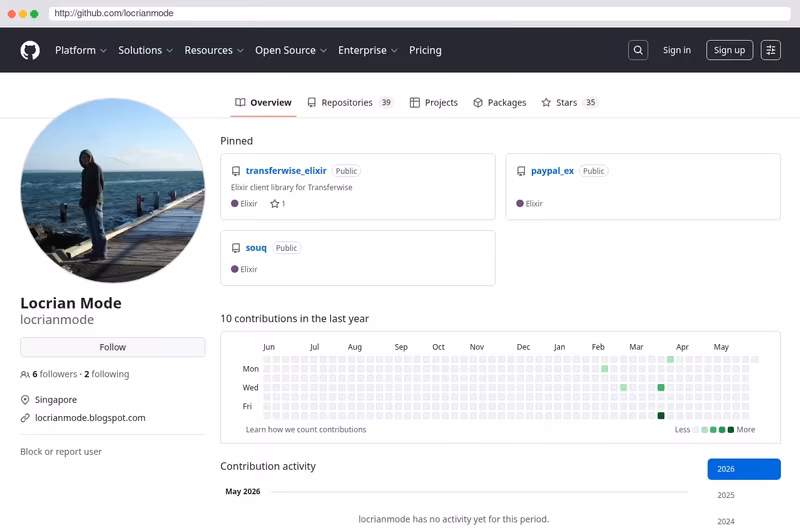Click the Sign up button
The height and width of the screenshot is (528, 800).
729,50
